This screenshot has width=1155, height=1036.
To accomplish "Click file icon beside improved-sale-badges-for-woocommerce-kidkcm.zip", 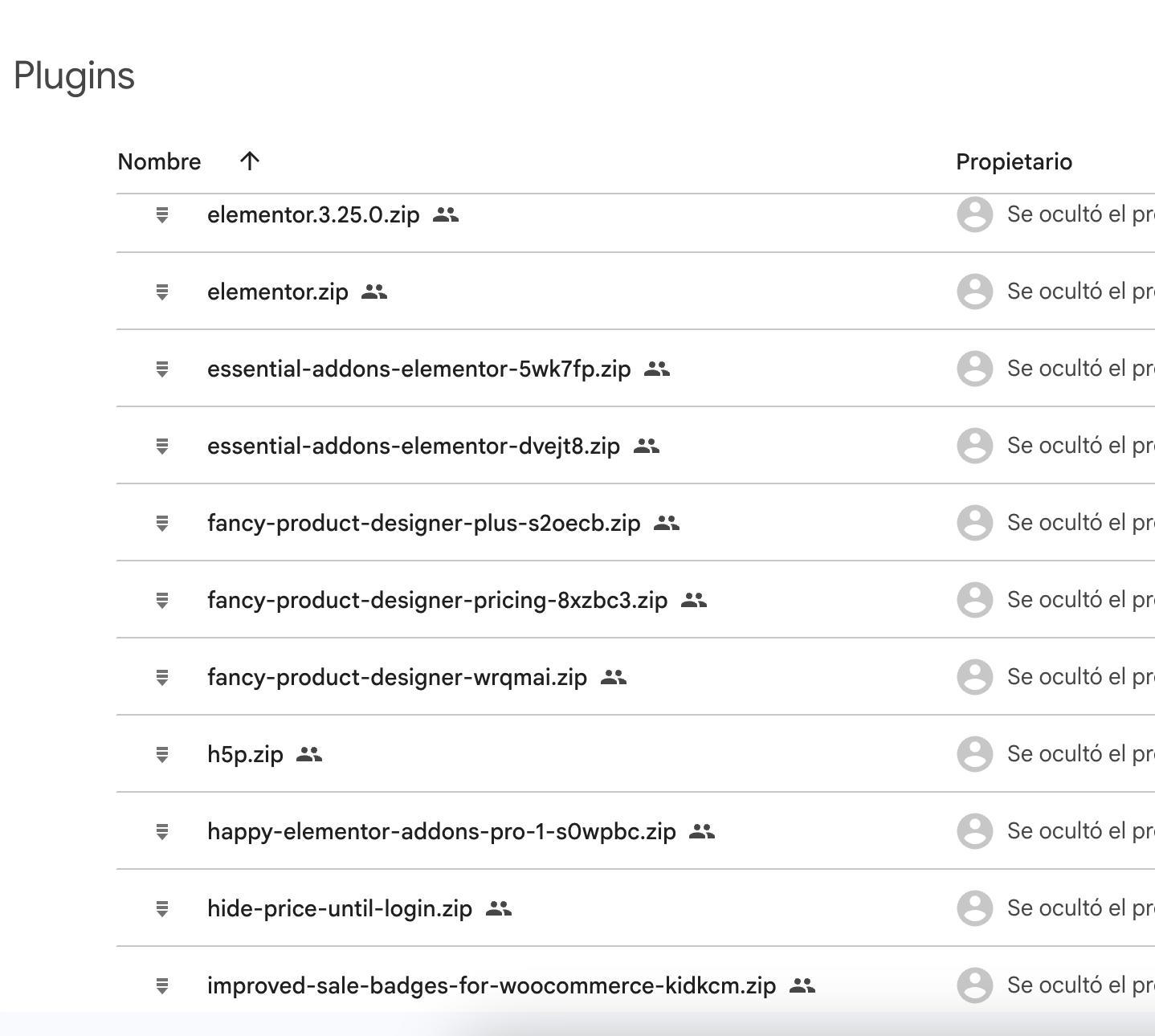I will tap(162, 986).
